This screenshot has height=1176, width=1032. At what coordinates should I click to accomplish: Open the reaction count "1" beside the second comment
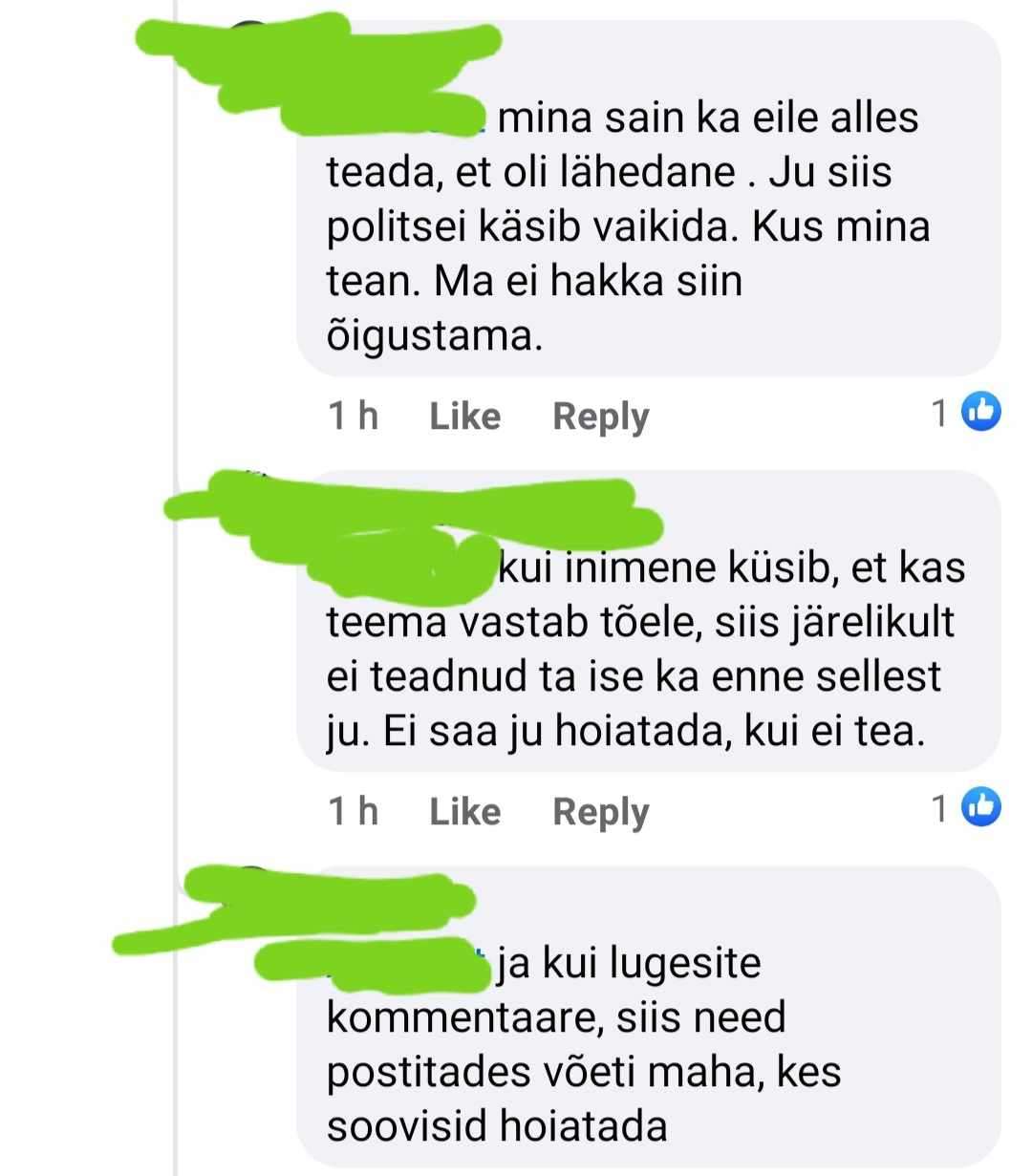(x=940, y=809)
